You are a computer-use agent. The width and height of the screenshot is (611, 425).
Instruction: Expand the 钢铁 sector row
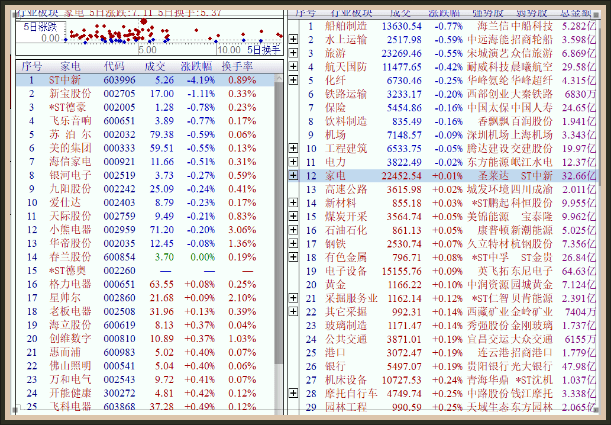(x=293, y=244)
